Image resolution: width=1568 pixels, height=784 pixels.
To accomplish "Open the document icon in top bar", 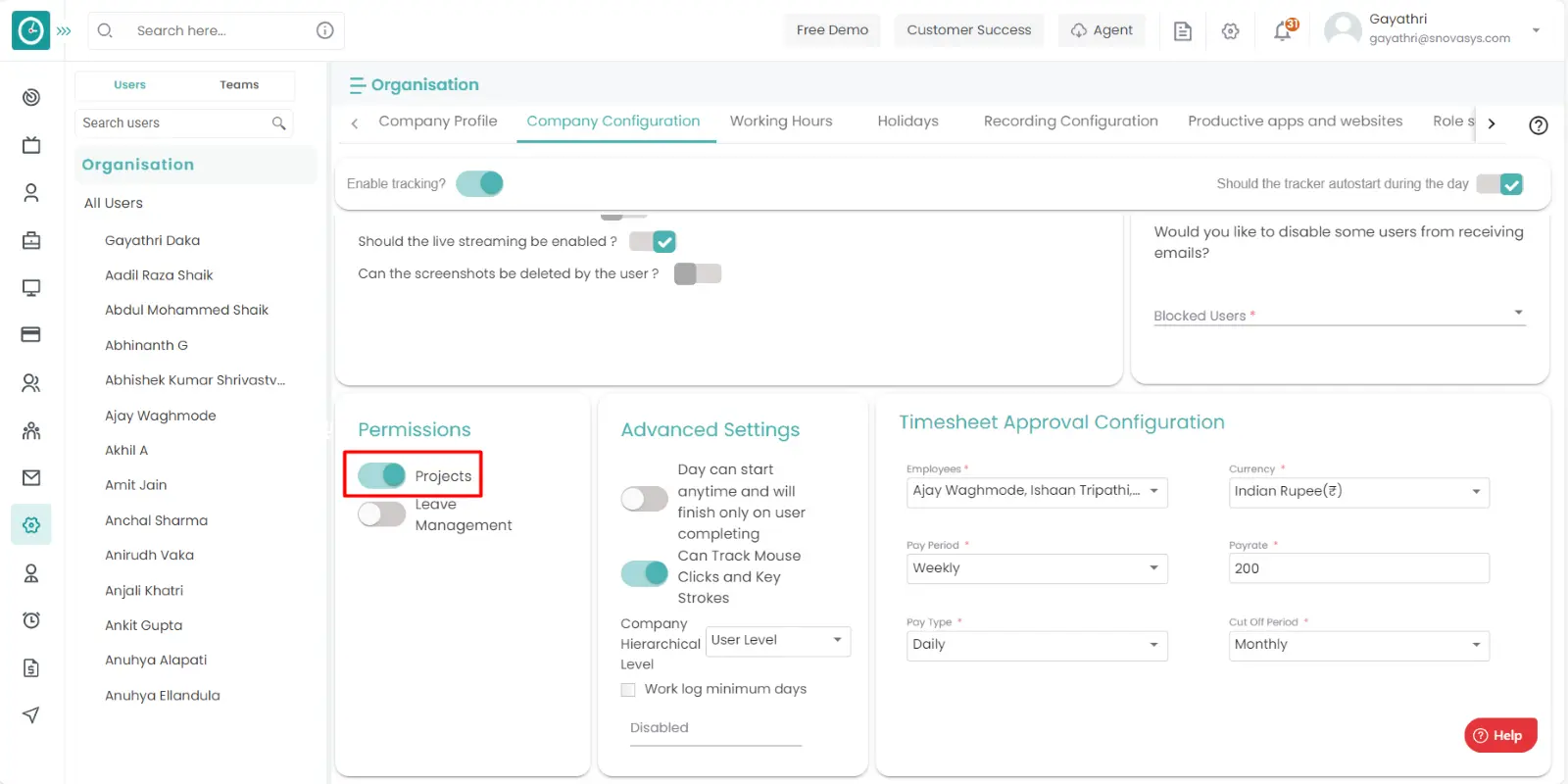I will point(1183,31).
